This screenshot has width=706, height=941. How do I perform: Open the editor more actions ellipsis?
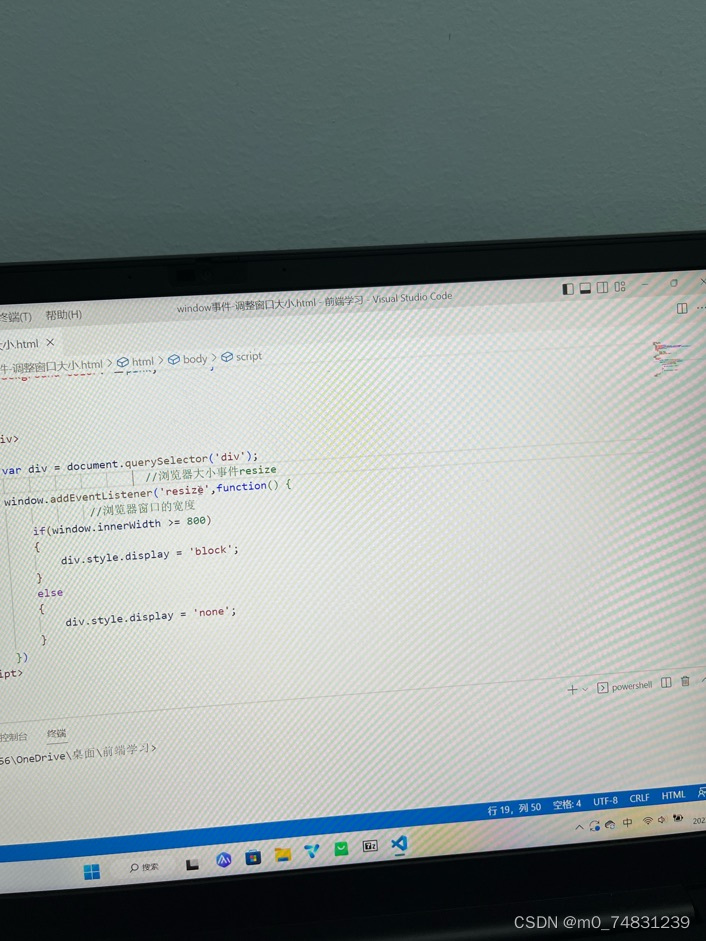701,307
